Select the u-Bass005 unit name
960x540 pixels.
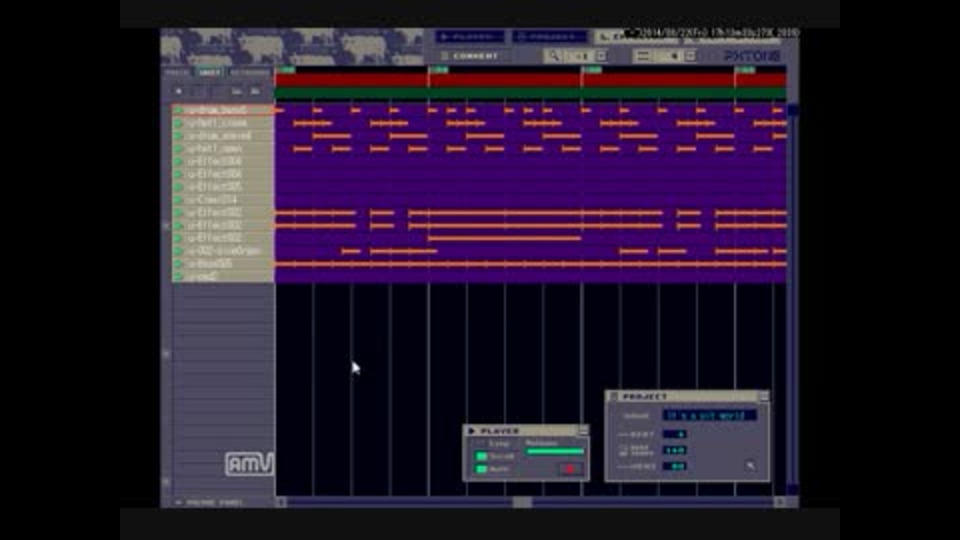click(209, 264)
